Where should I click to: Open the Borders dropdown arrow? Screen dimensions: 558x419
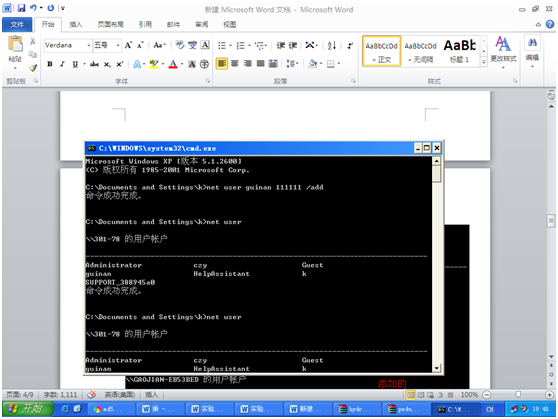point(339,64)
